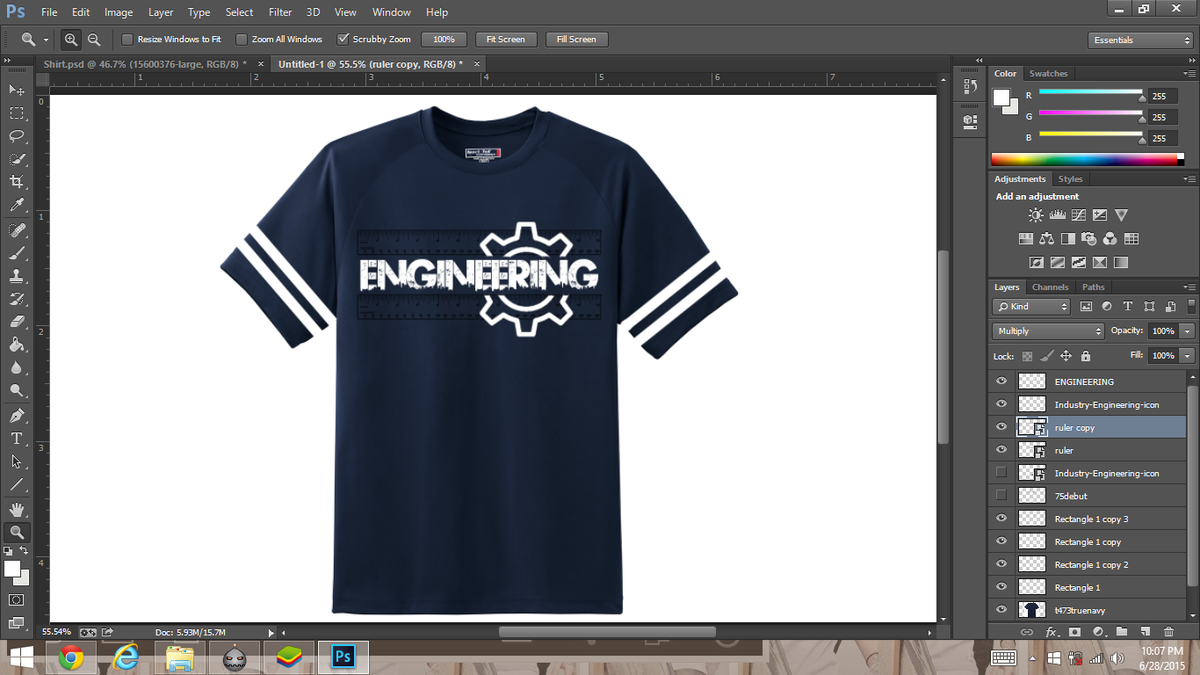Select the Eyedropper tool

pos(17,205)
